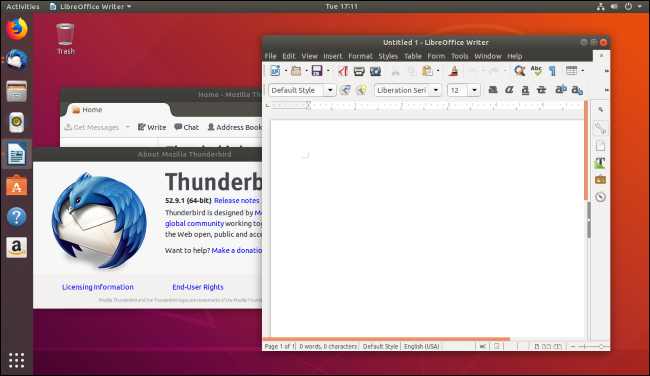Open the Trash on desktop
Image resolution: width=650 pixels, height=376 pixels.
click(65, 39)
